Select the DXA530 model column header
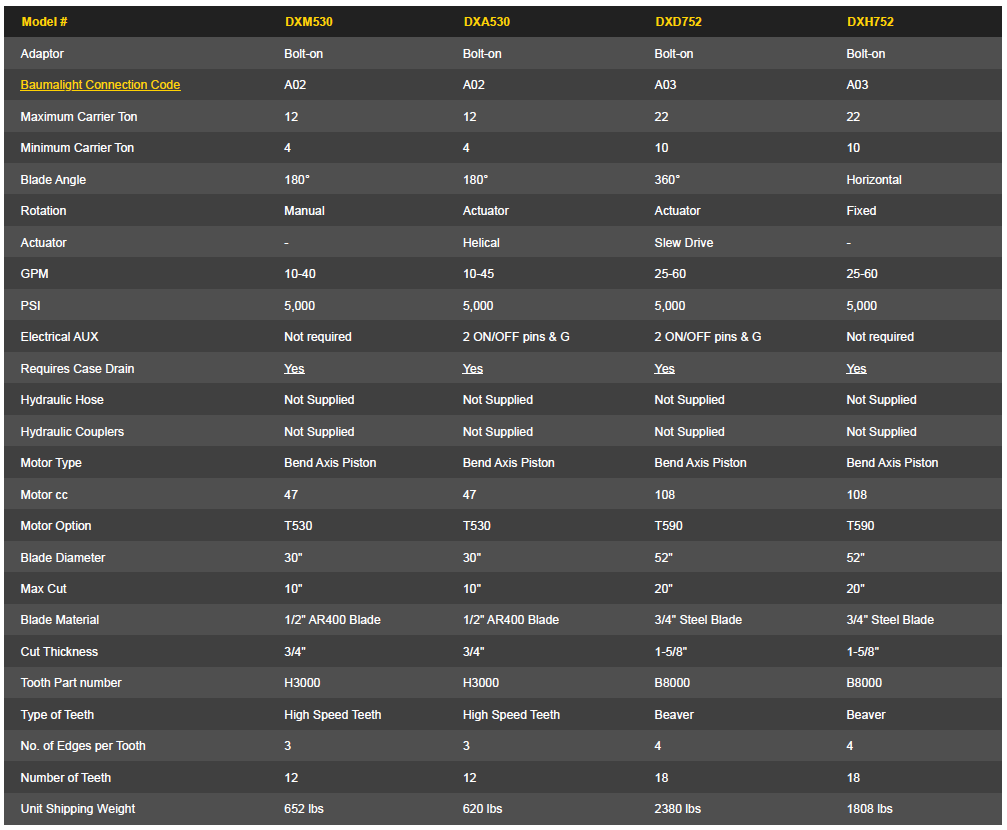 [487, 22]
